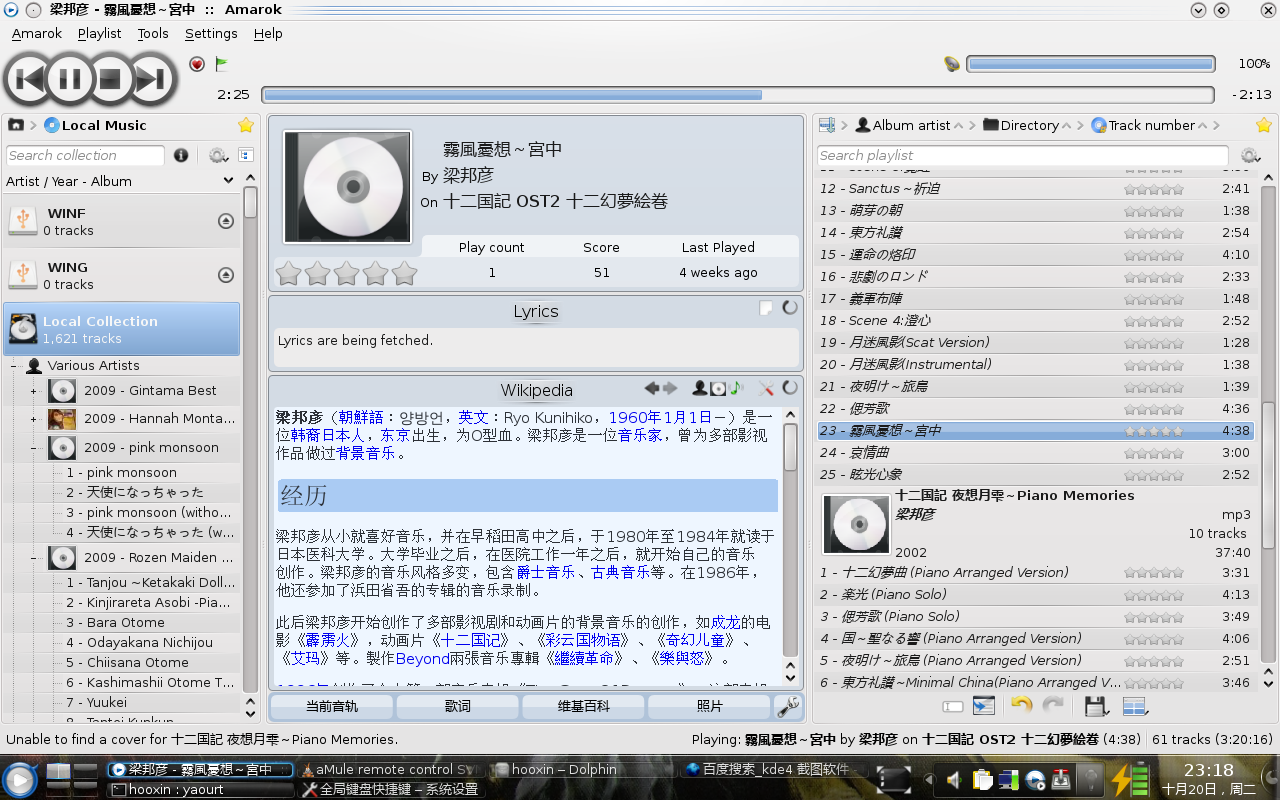This screenshot has height=800, width=1280.
Task: Show Wikipedia artist page icon
Action: [x=700, y=388]
